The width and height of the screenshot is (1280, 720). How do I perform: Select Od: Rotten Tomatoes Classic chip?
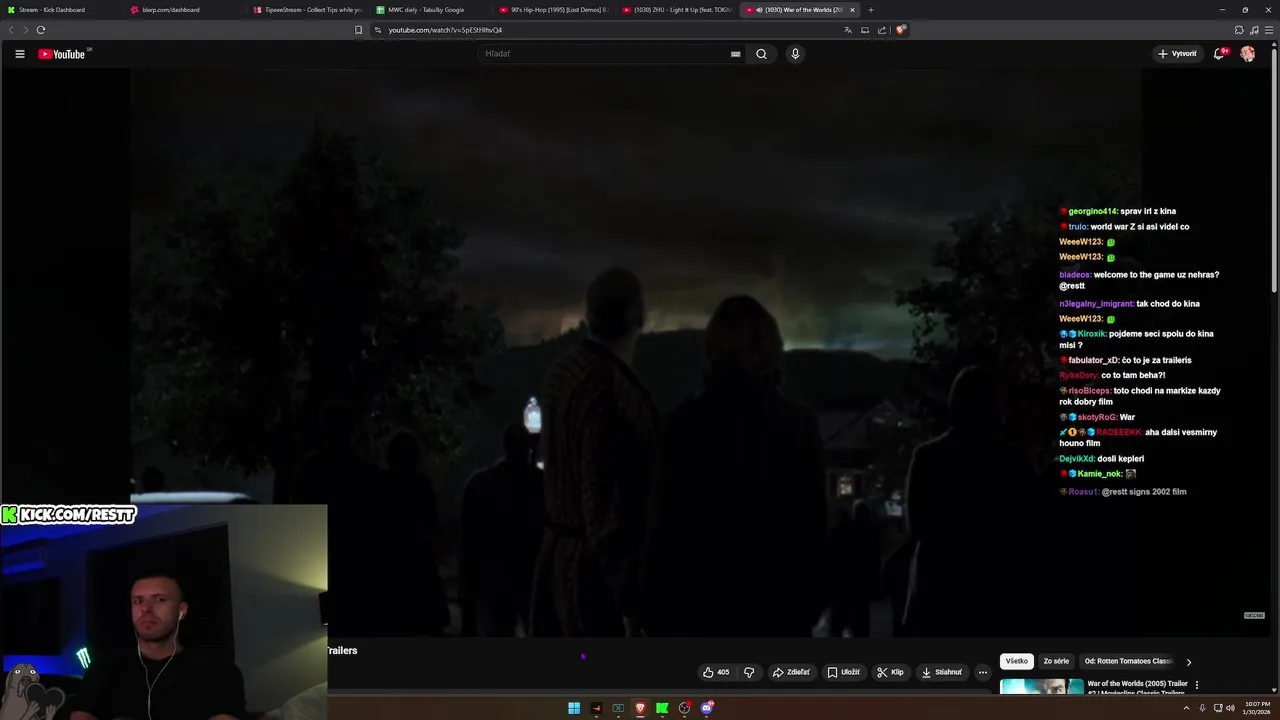tap(1128, 661)
